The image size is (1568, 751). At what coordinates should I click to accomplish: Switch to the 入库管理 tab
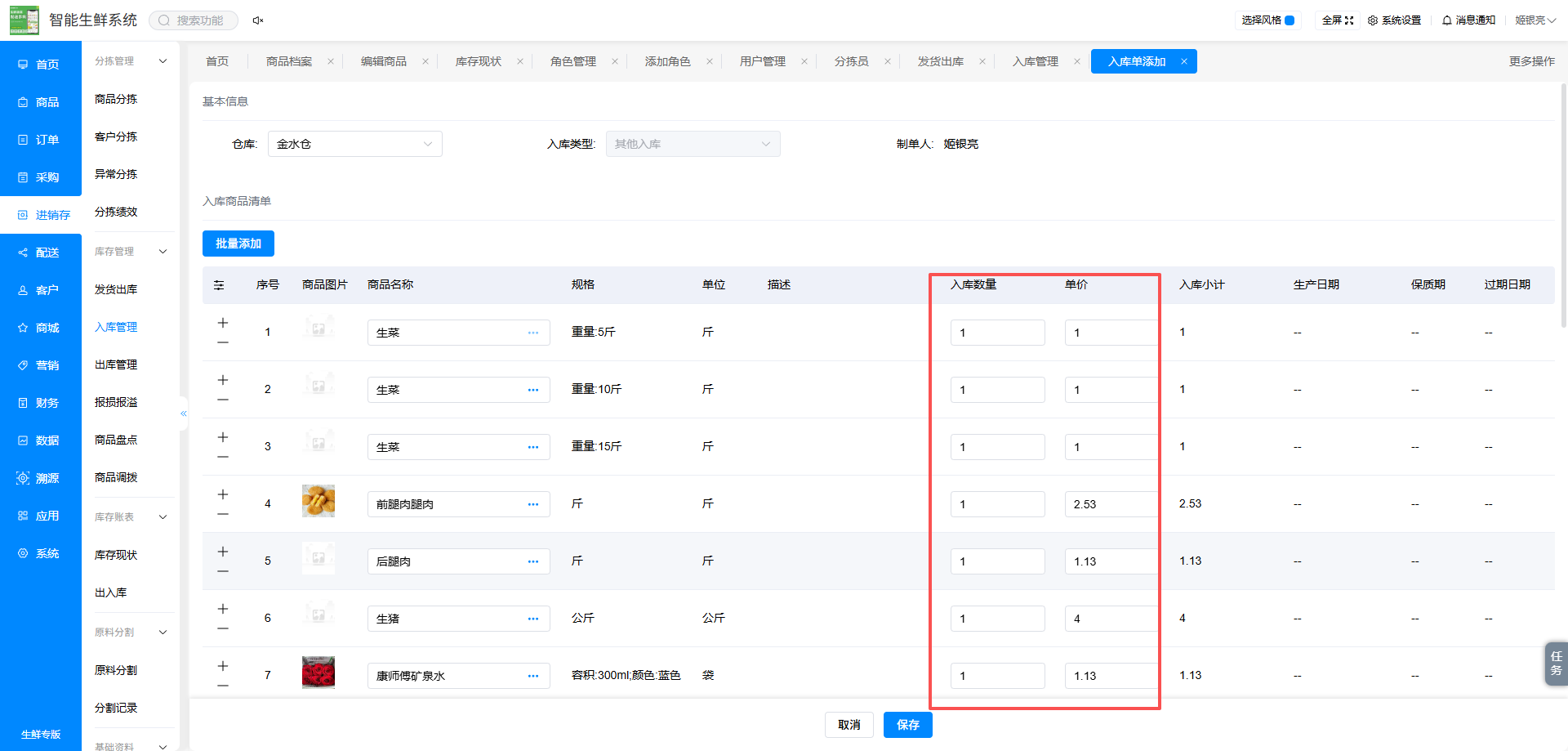pyautogui.click(x=1036, y=61)
